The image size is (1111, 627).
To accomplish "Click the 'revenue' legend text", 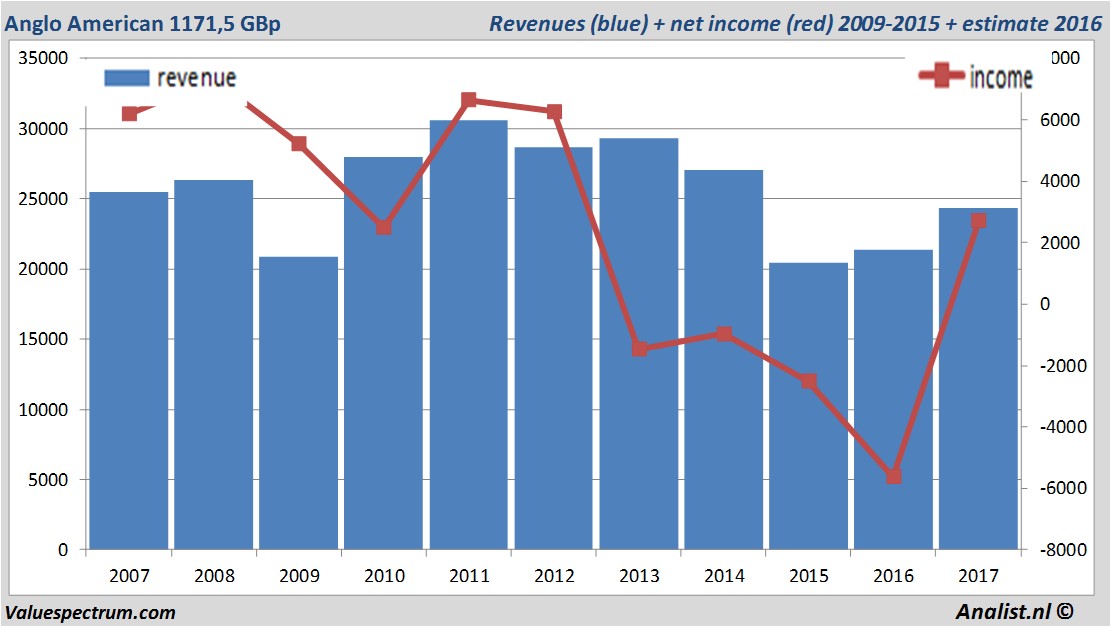I will [x=196, y=78].
